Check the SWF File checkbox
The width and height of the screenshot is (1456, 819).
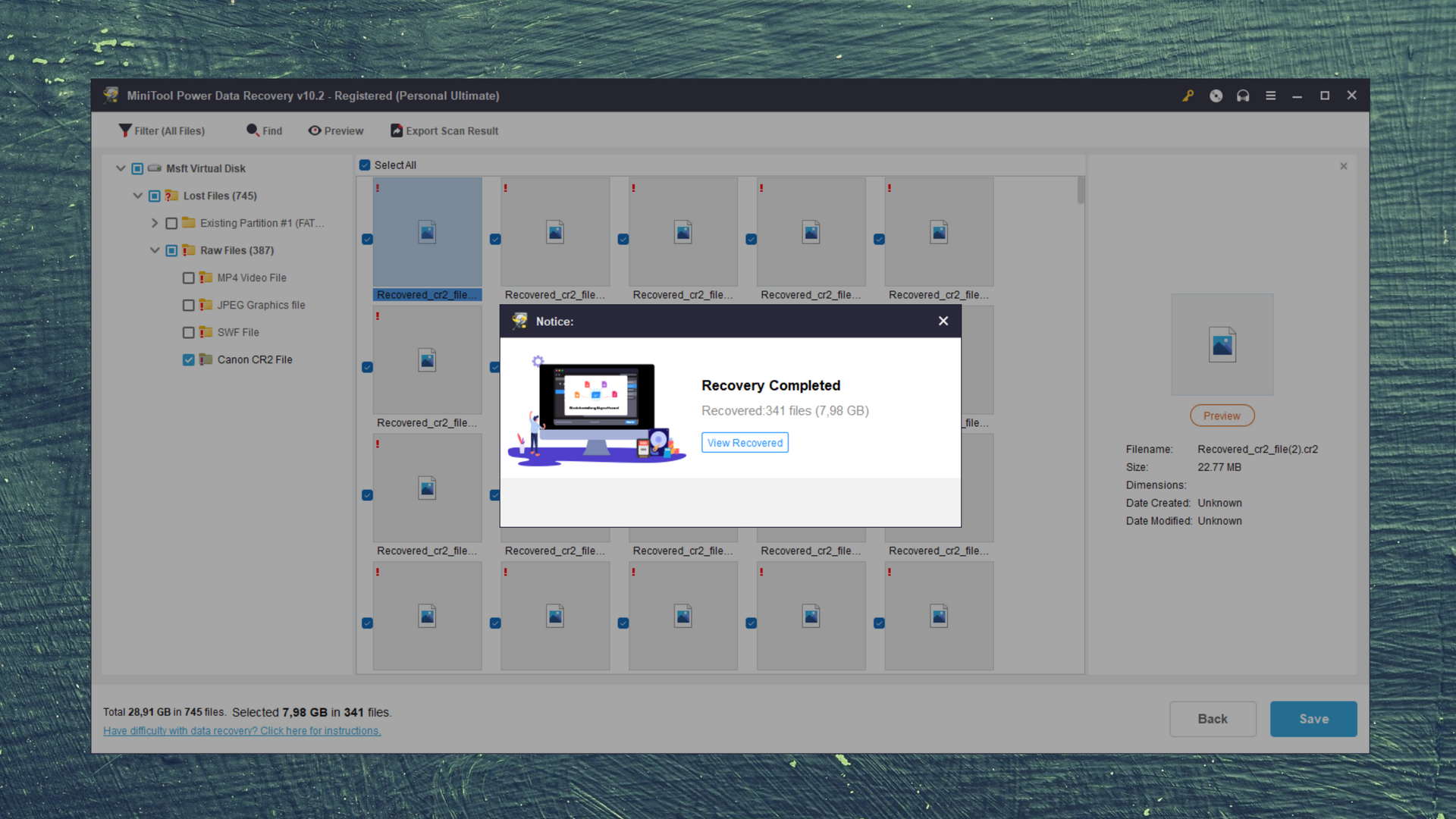click(188, 332)
